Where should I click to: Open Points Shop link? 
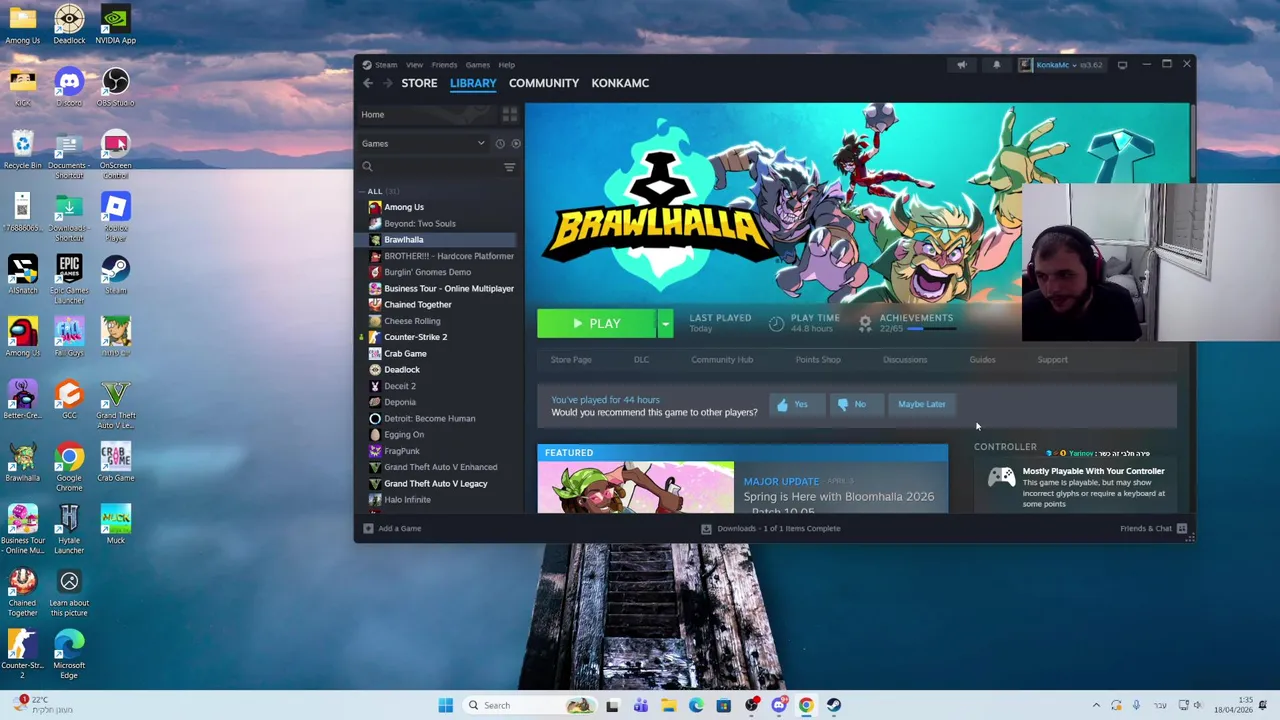tap(818, 360)
